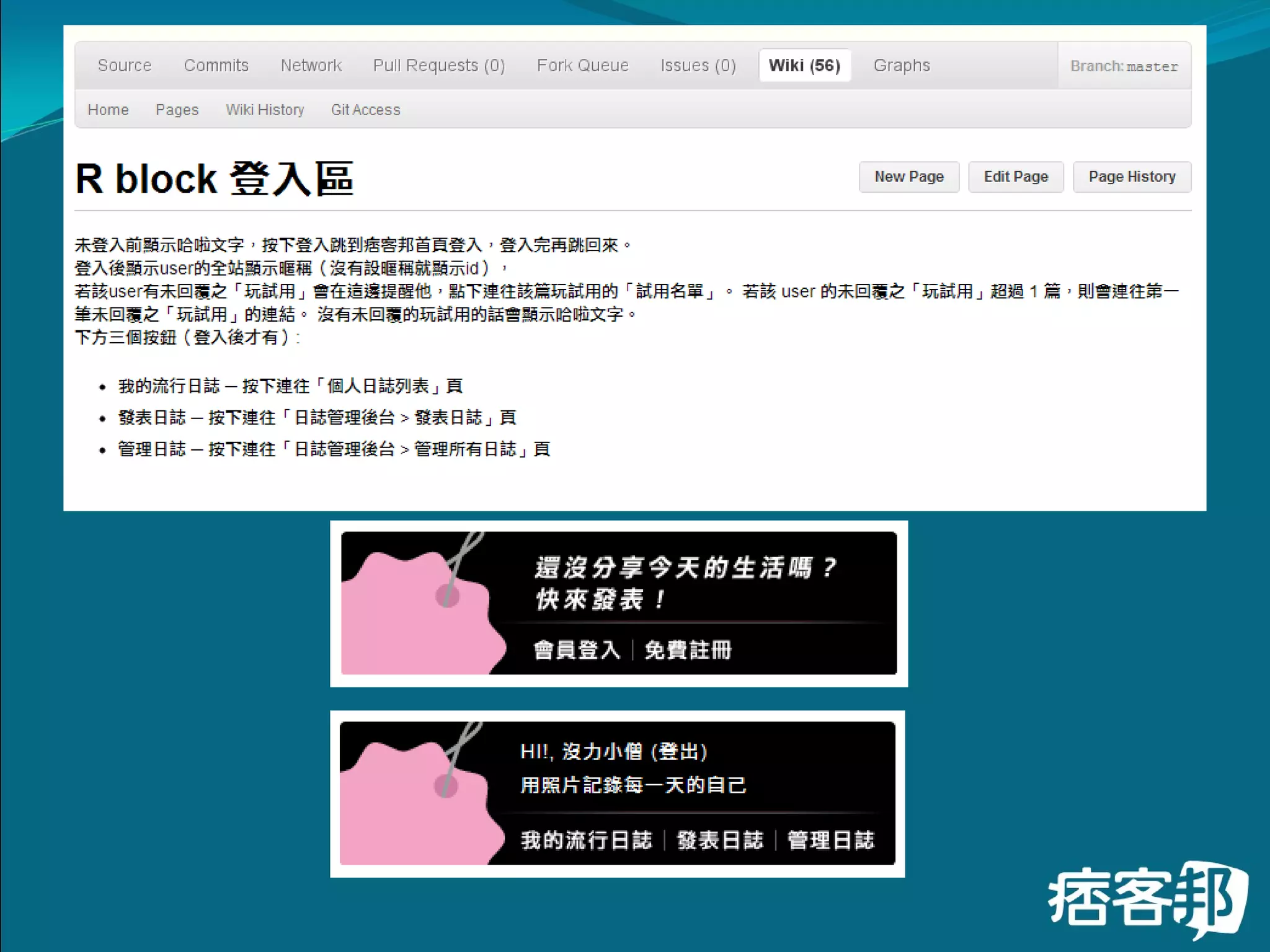The width and height of the screenshot is (1270, 952).
Task: Click the 痞客邦 logo
Action: click(1147, 899)
